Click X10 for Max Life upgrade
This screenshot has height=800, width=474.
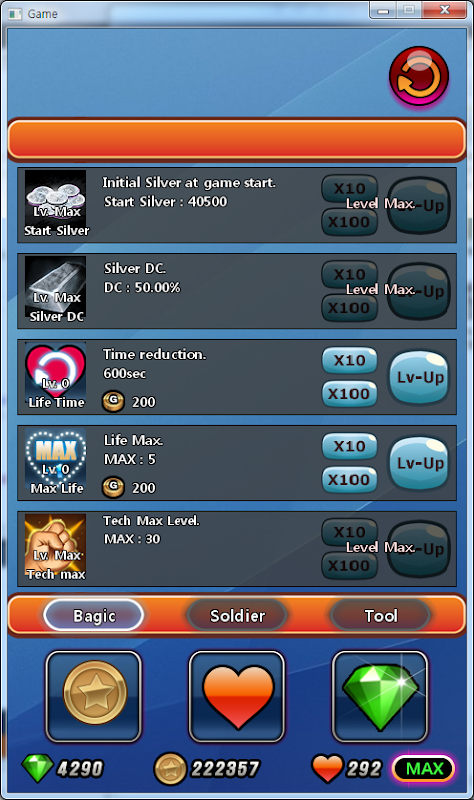[x=350, y=446]
